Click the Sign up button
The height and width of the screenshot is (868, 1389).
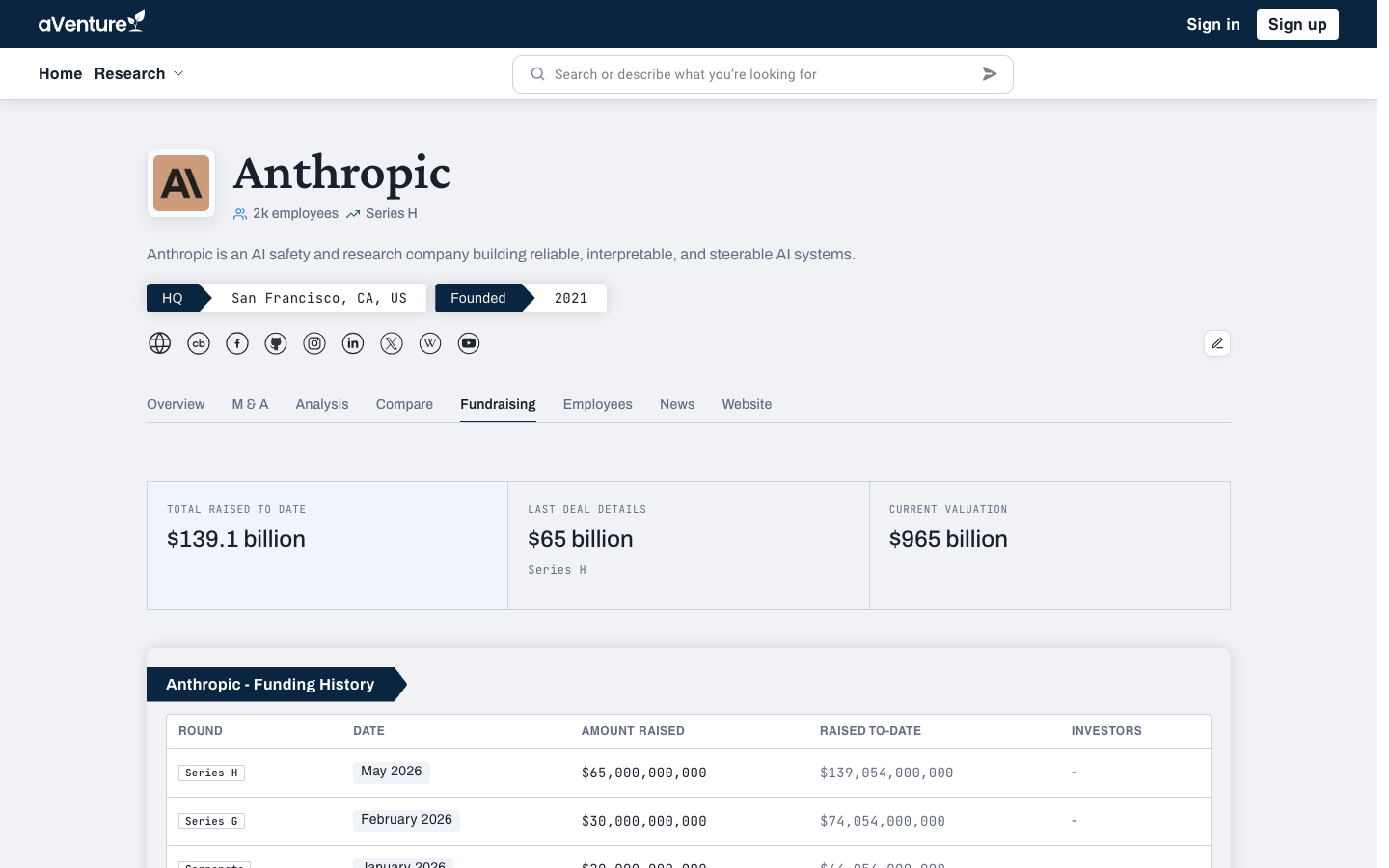pos(1297,24)
